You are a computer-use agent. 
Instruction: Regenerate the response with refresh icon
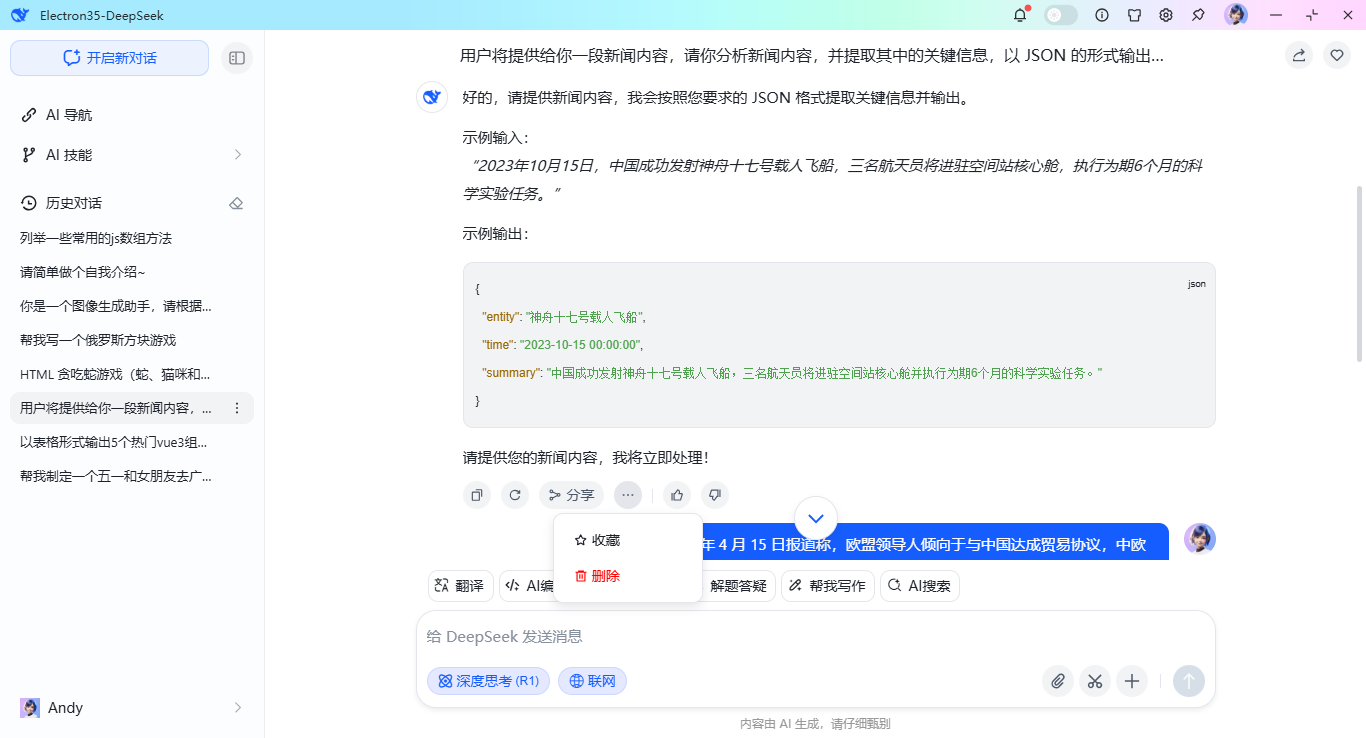click(x=515, y=495)
